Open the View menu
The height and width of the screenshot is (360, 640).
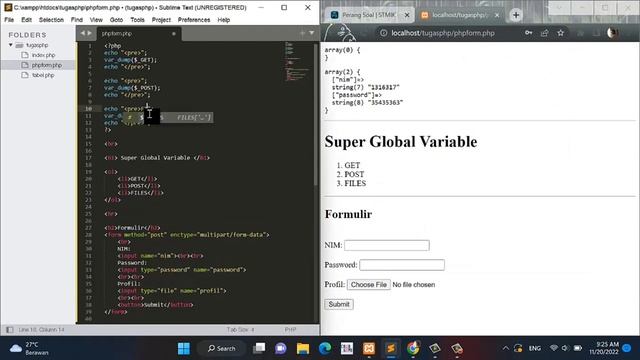point(96,20)
